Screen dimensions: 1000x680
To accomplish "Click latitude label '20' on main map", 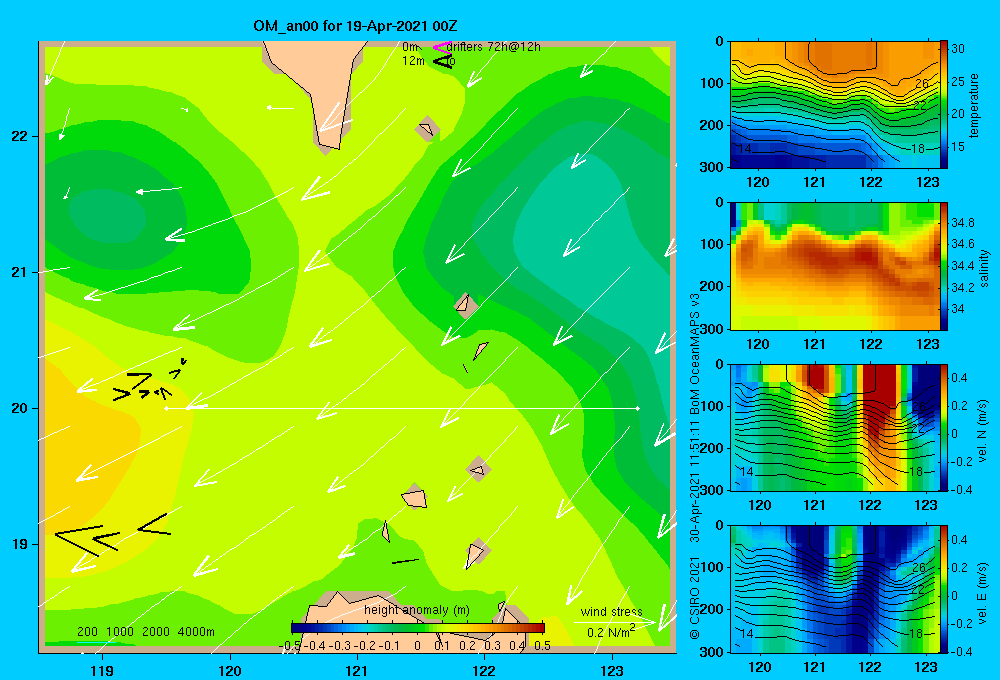I will click(x=20, y=408).
